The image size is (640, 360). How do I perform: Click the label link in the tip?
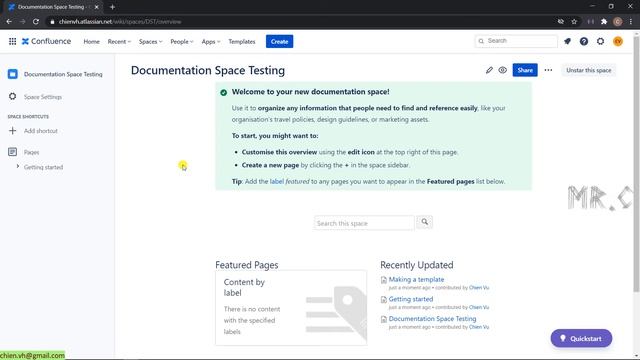pos(276,181)
